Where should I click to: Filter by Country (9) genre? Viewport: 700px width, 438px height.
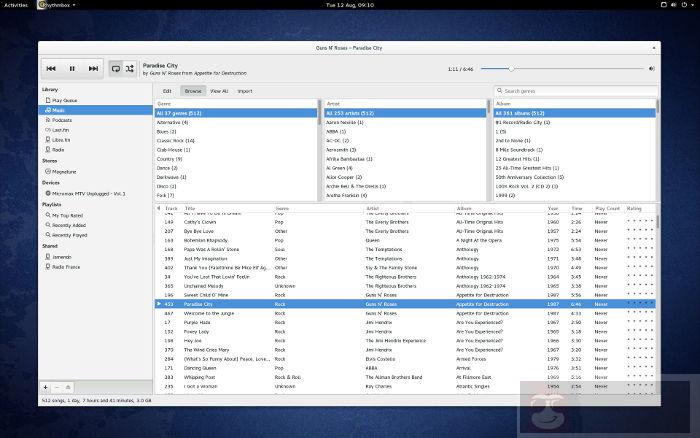point(236,159)
